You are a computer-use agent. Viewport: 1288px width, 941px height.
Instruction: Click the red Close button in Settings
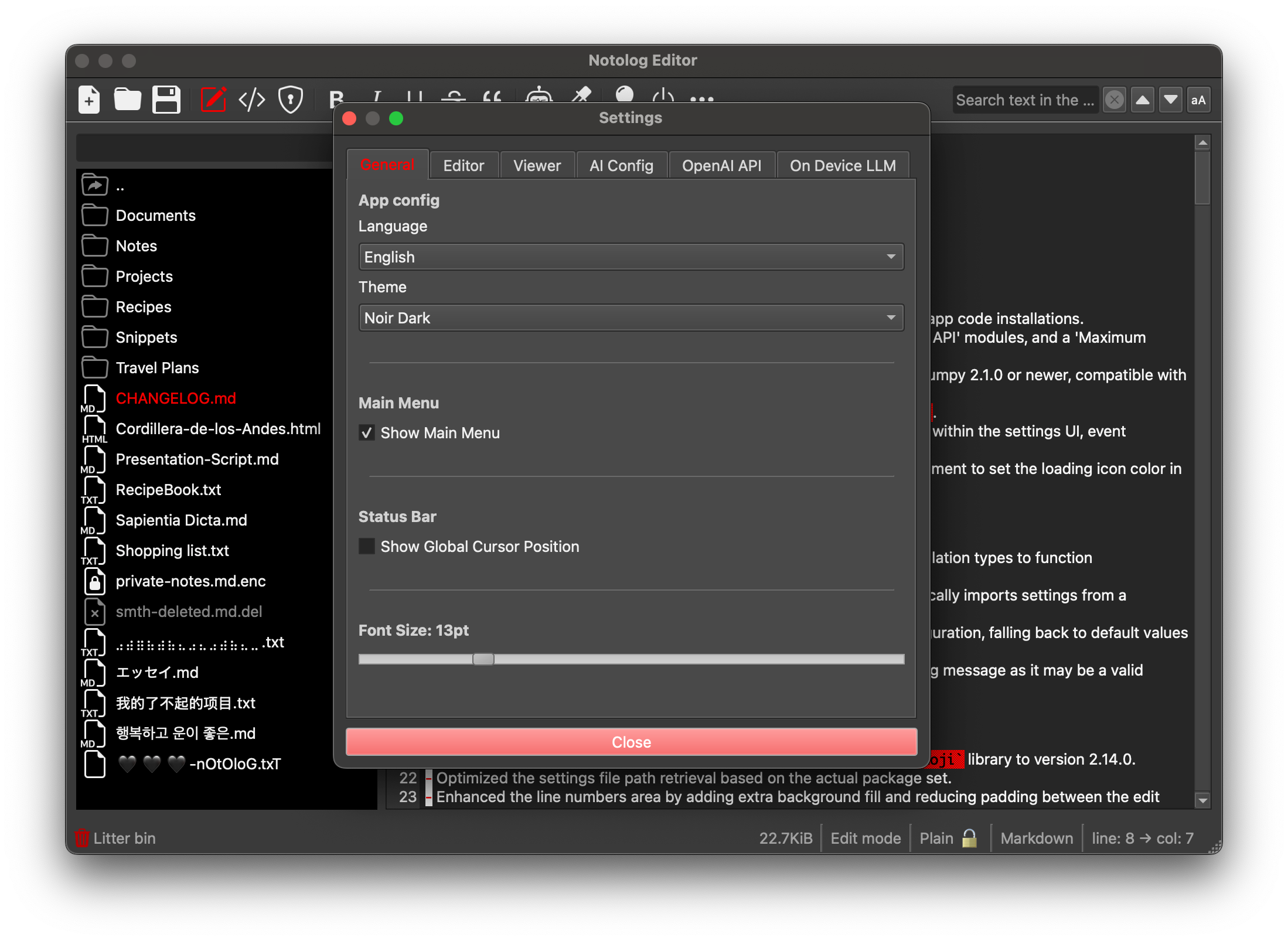click(631, 742)
